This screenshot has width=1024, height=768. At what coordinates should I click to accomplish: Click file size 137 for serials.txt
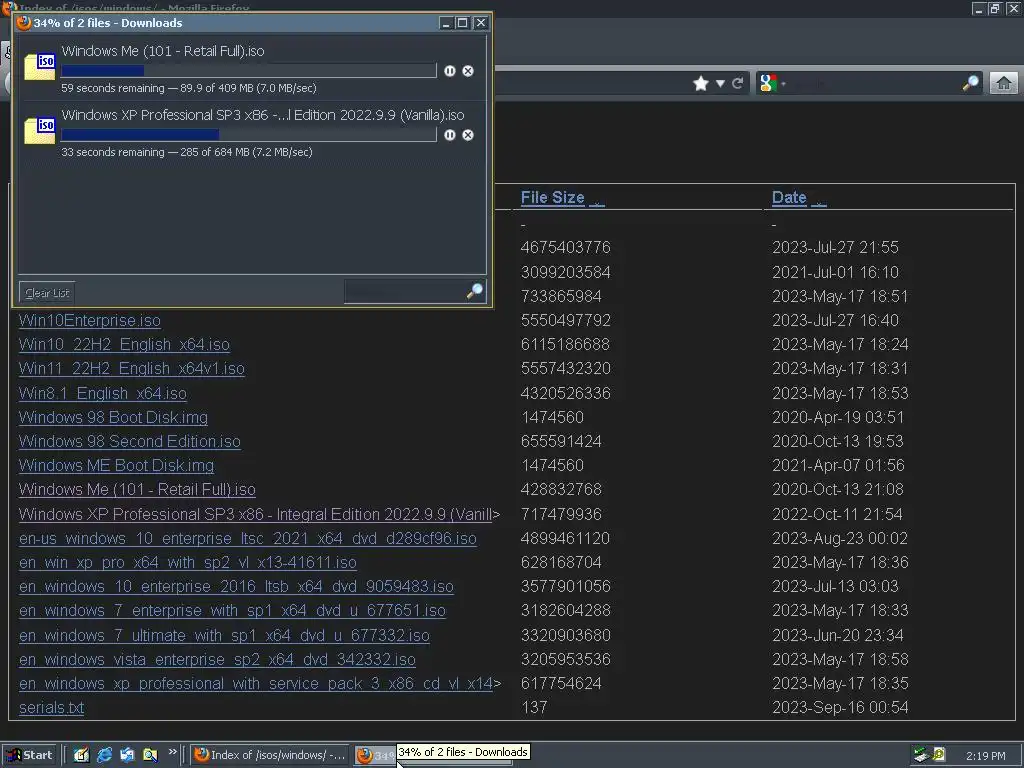[x=534, y=707]
